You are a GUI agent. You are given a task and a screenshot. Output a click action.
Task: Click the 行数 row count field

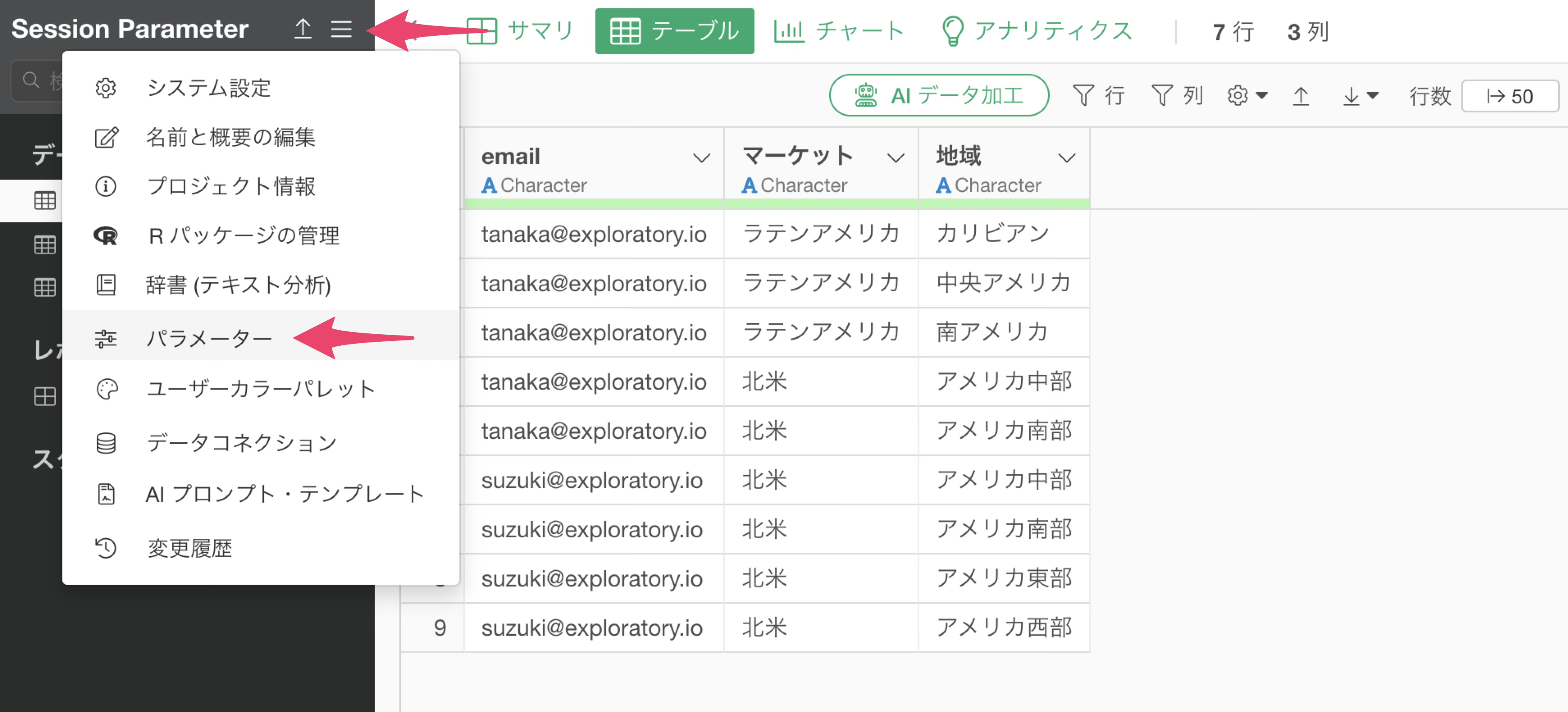[1509, 96]
